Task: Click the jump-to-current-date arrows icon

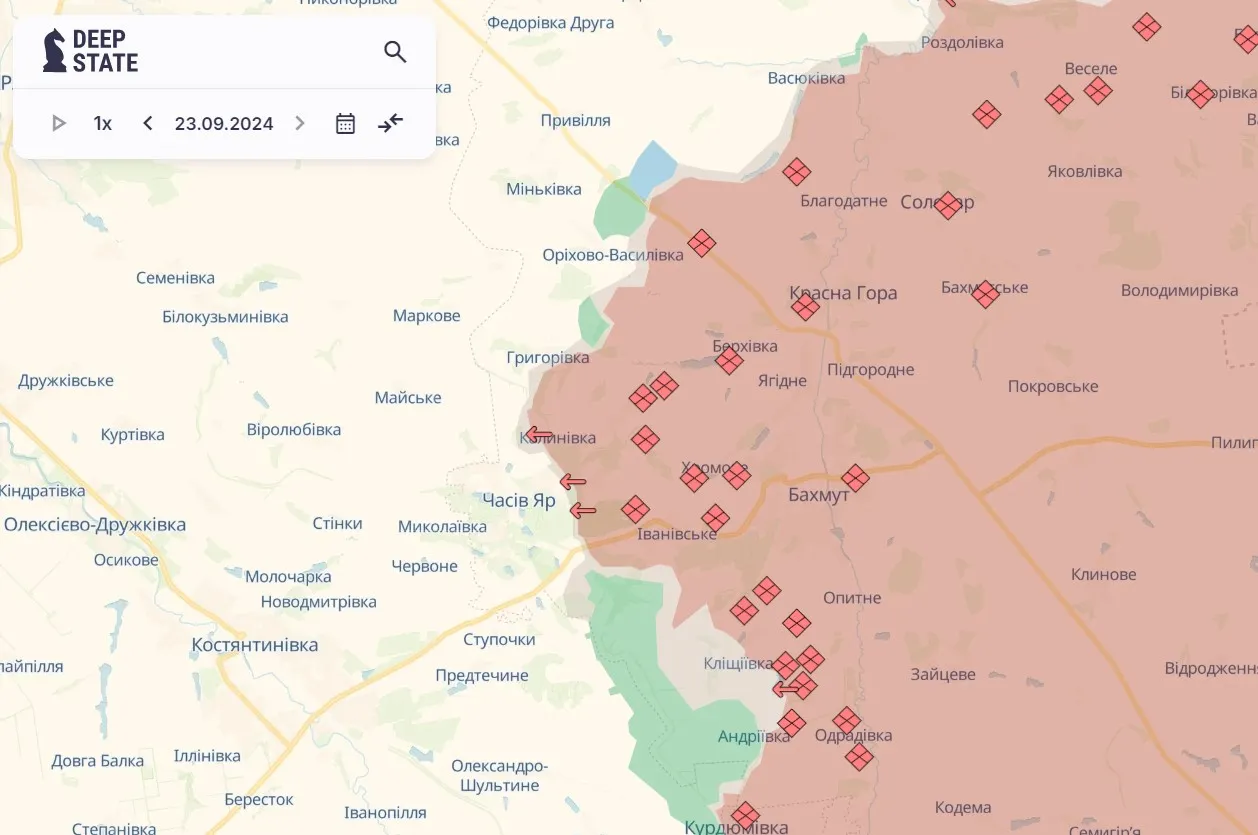Action: [390, 122]
